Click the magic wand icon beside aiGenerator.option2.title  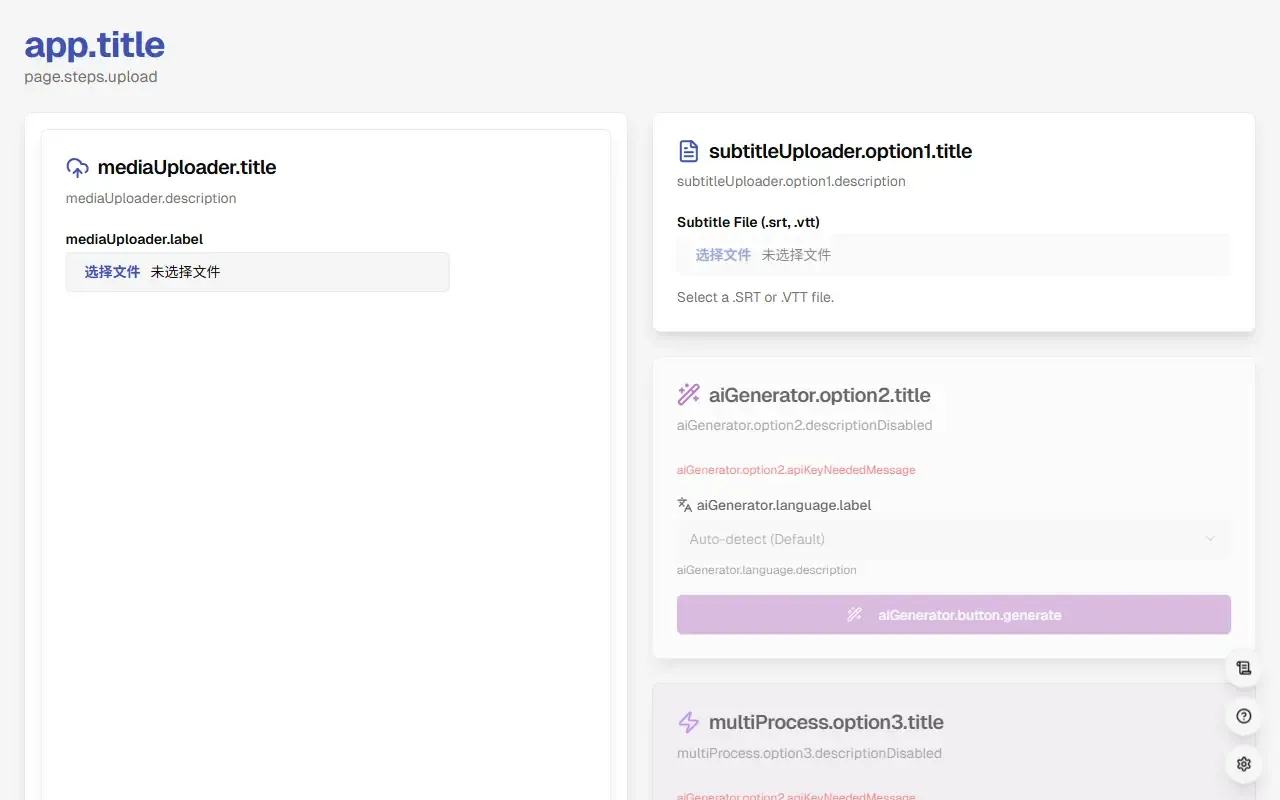pyautogui.click(x=688, y=395)
